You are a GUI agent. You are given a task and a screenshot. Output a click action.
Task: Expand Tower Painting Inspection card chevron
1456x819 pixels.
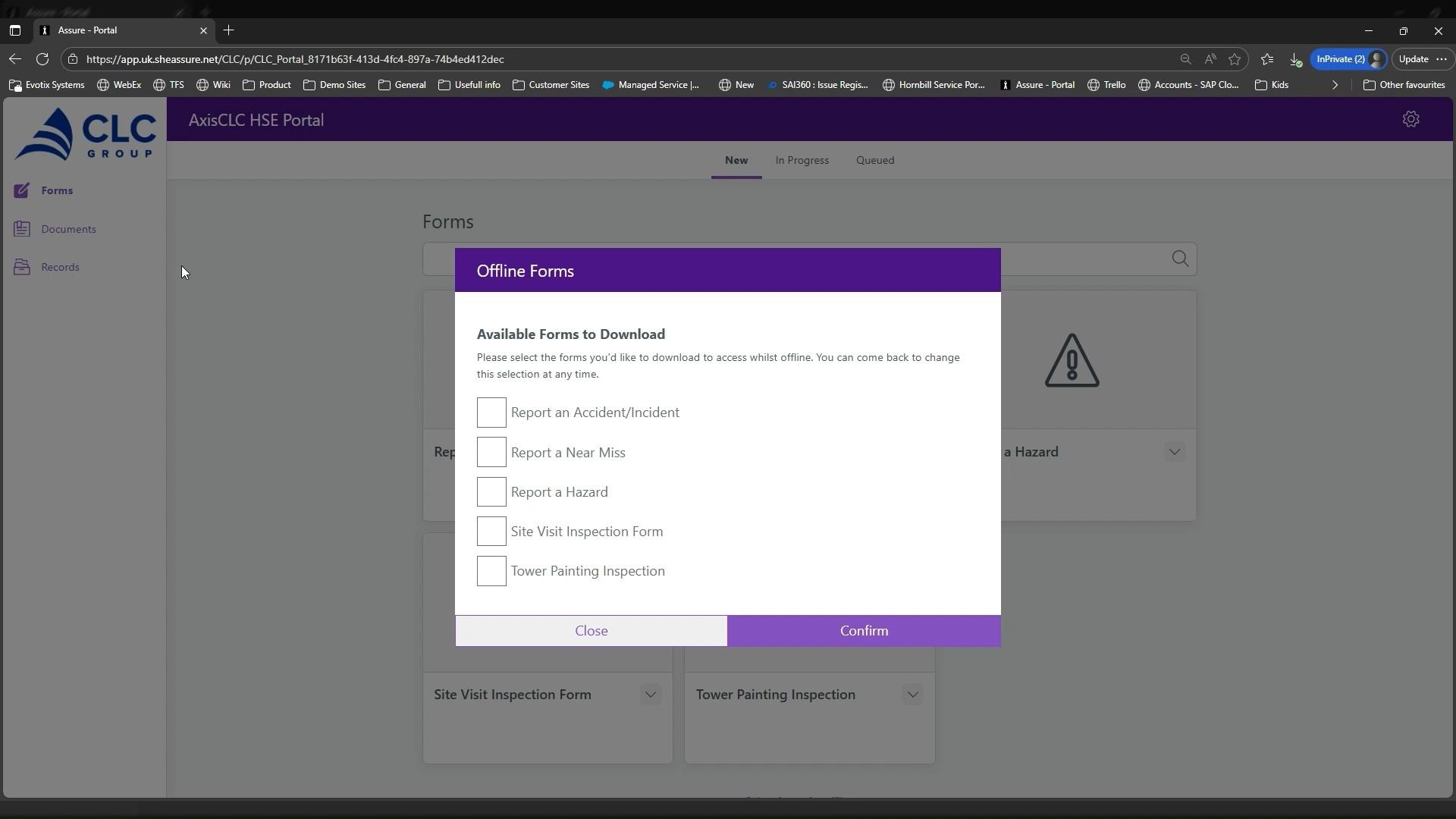tap(912, 695)
